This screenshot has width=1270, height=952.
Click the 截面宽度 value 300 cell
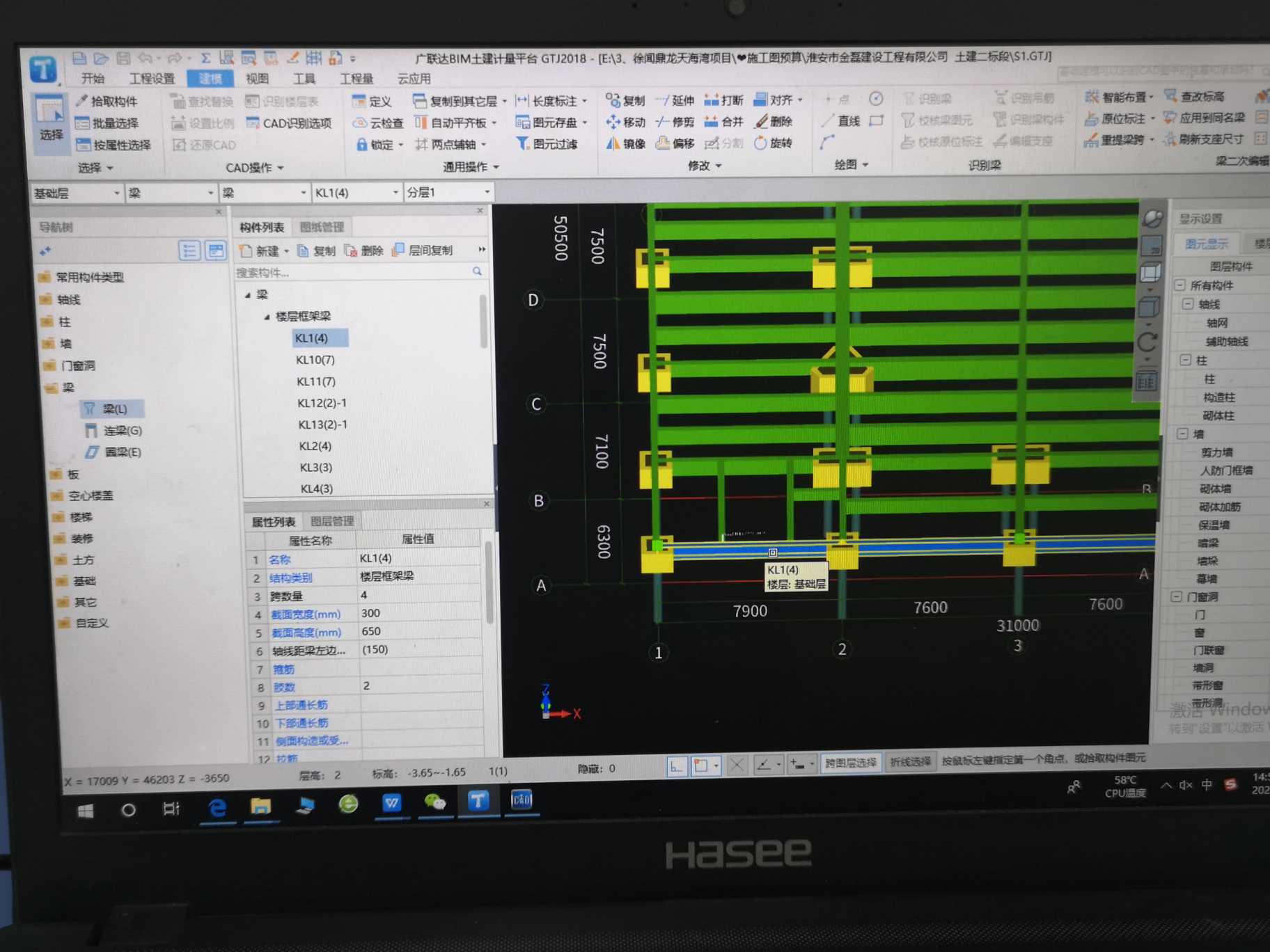click(x=420, y=613)
